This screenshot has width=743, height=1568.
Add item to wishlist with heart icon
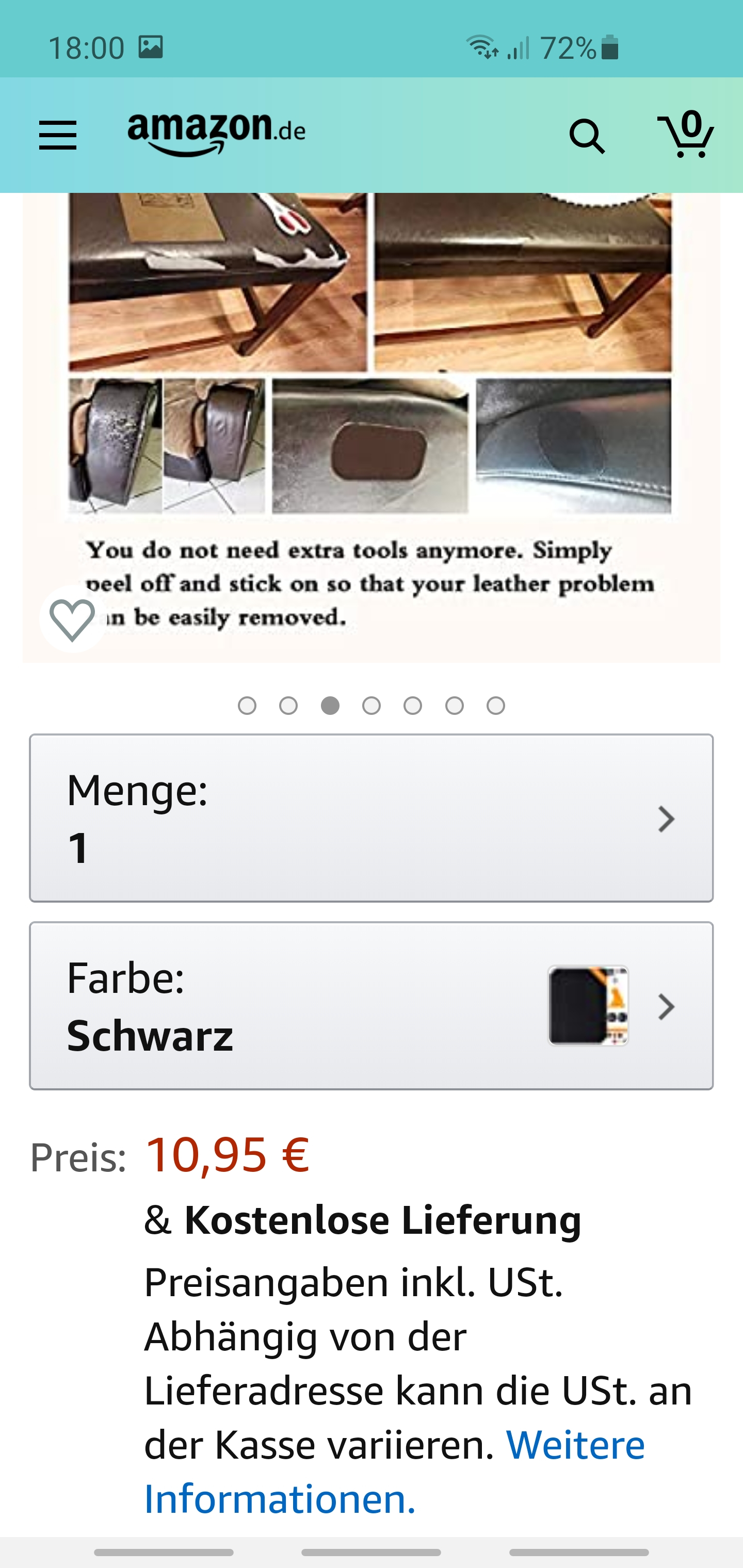72,619
